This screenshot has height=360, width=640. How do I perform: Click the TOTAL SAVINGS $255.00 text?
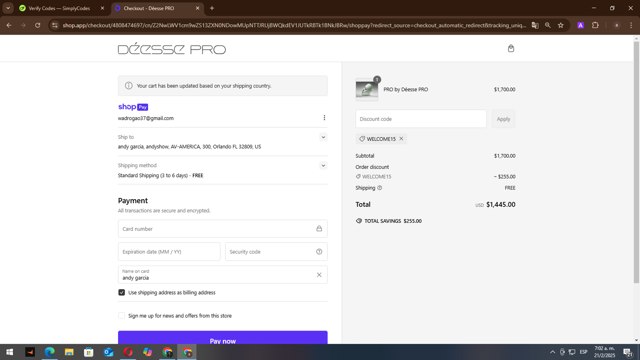pyautogui.click(x=393, y=221)
